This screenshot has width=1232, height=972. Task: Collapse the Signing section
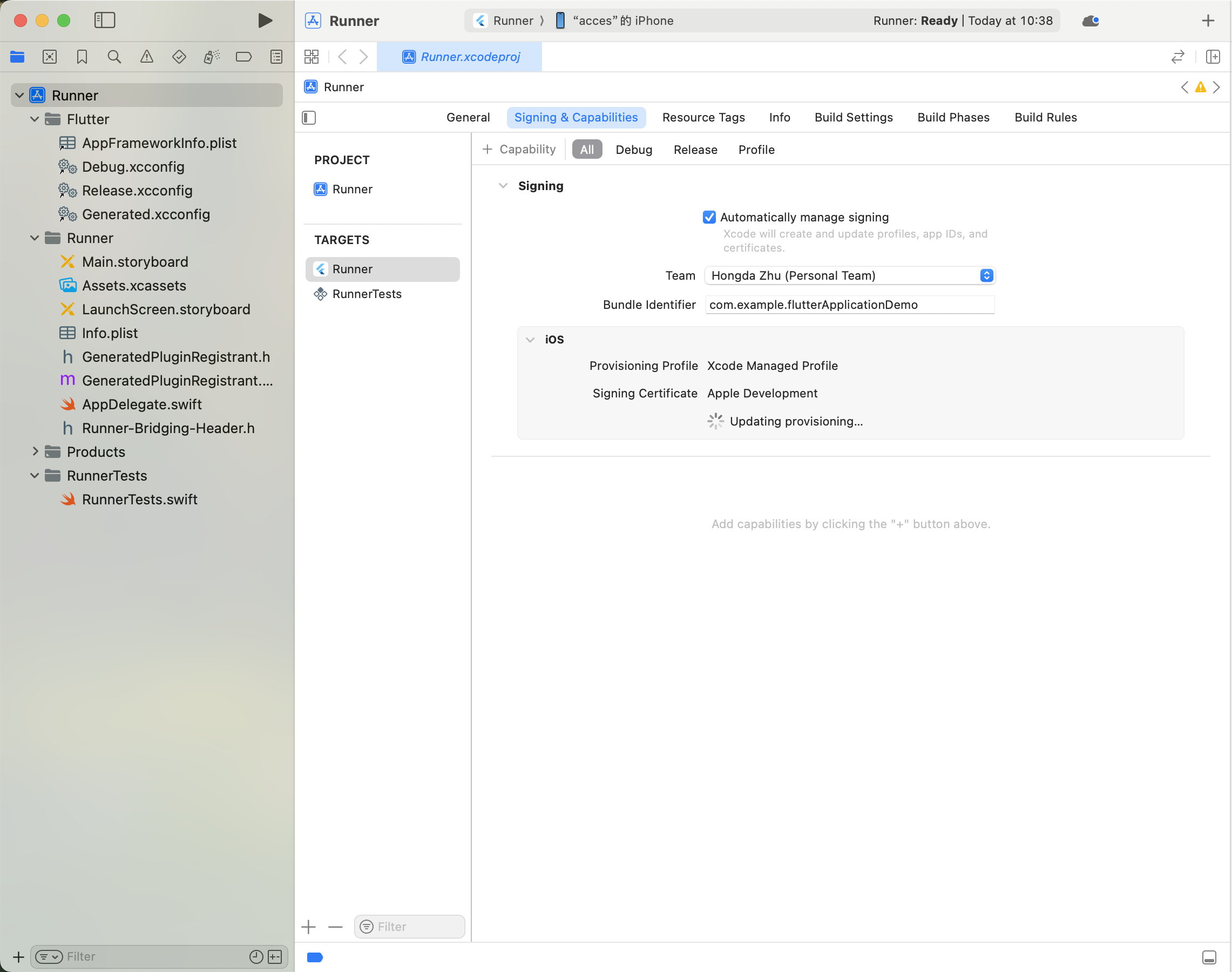tap(503, 186)
